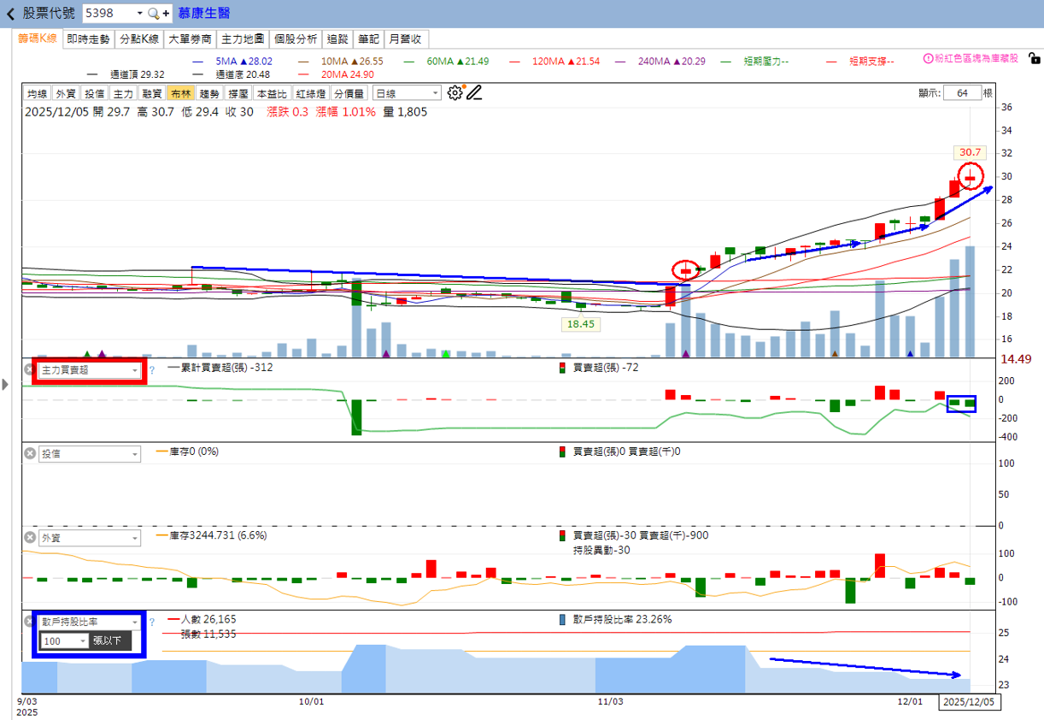Toggle the 分價量 button
Image resolution: width=1044 pixels, height=720 pixels.
[x=349, y=93]
